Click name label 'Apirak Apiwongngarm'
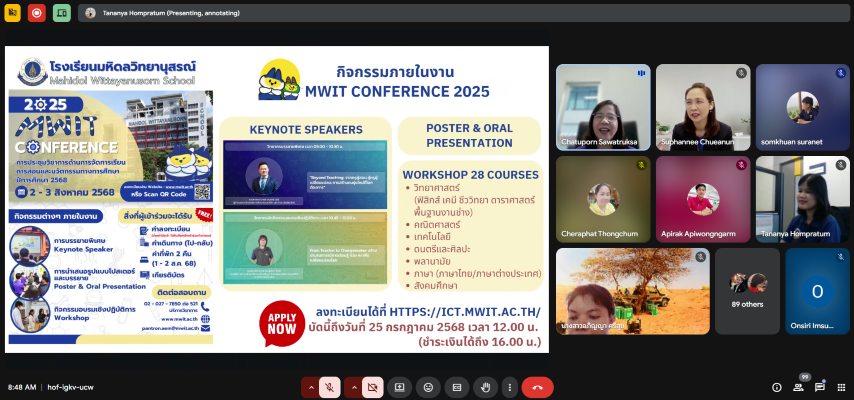The image size is (854, 400). (x=698, y=234)
